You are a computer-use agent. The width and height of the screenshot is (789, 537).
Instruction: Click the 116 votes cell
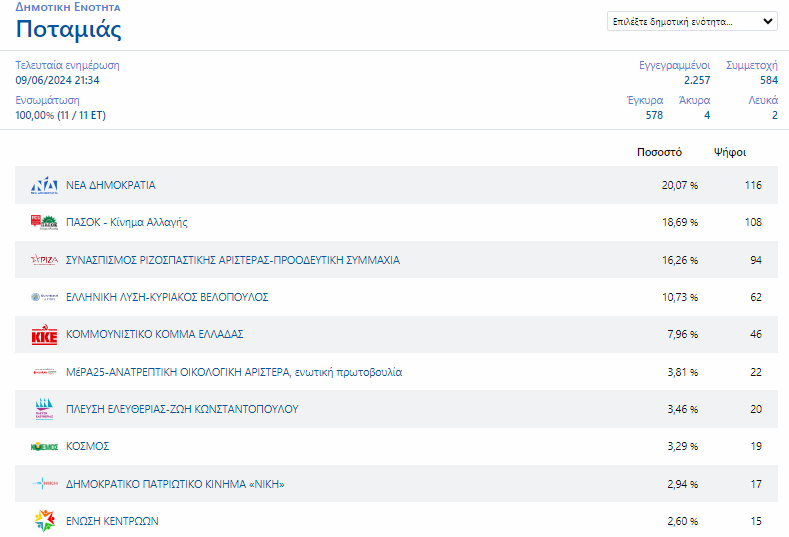pos(753,185)
